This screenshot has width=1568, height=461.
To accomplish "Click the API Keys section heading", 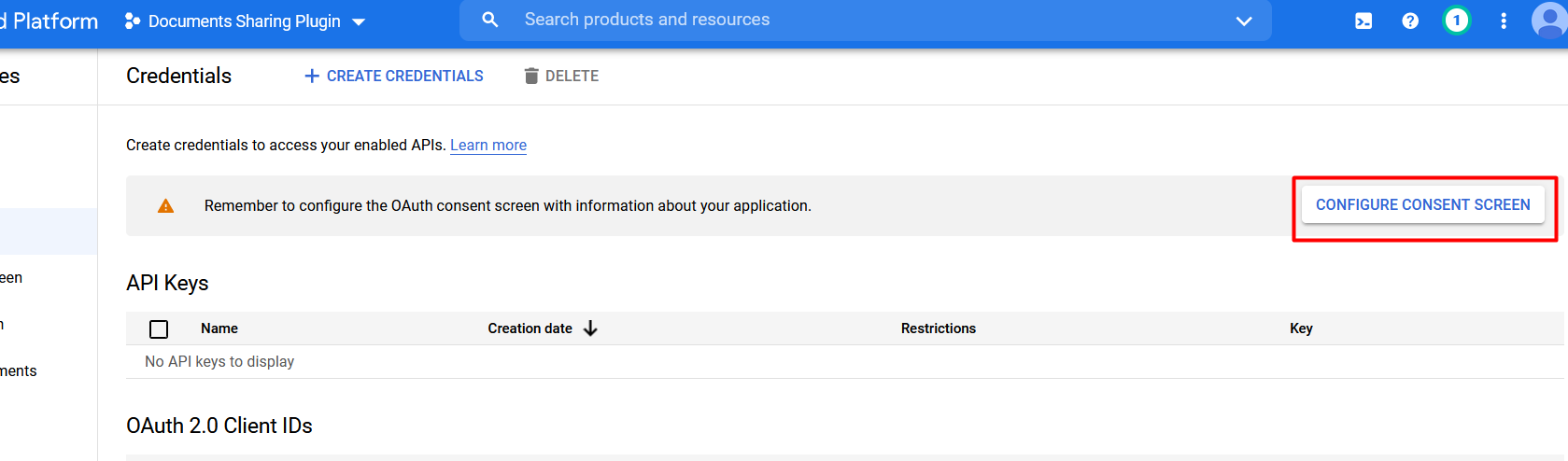I will pyautogui.click(x=167, y=283).
